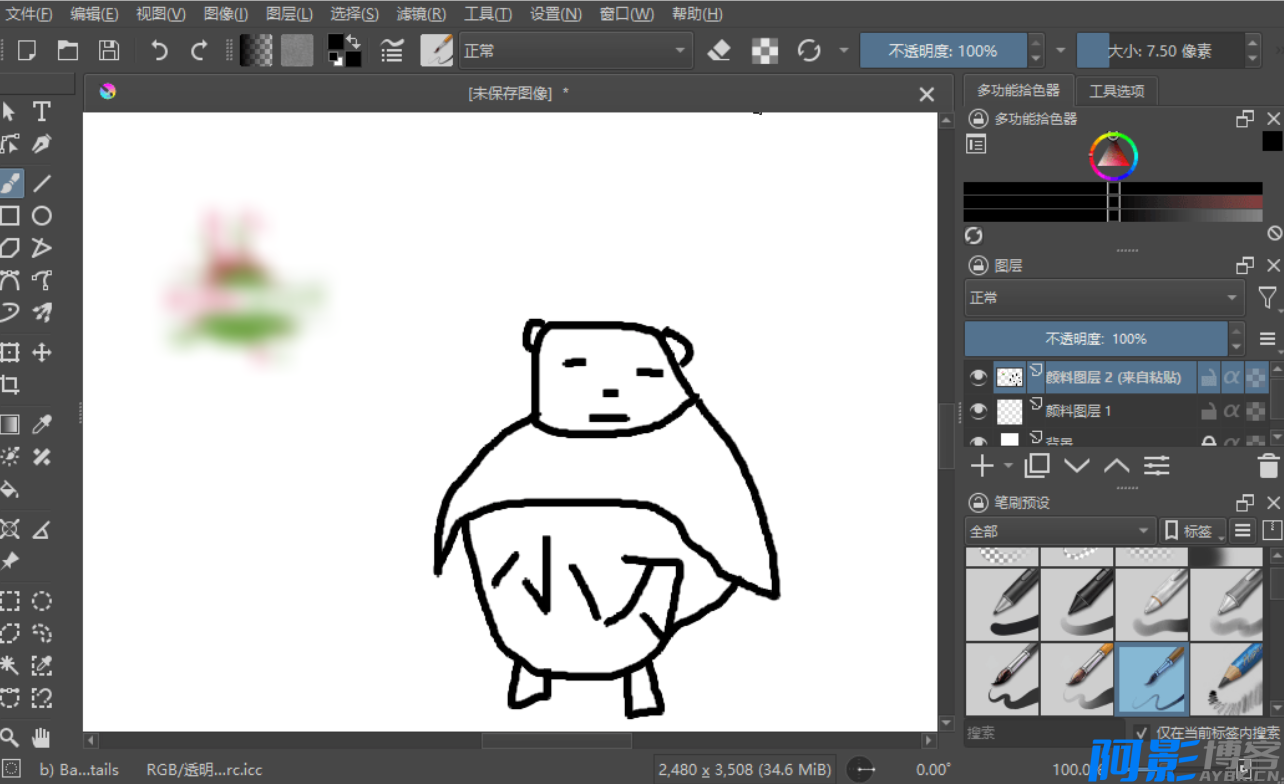This screenshot has height=784, width=1284.
Task: Open layer blend mode 正常 dropdown
Action: 1104,298
